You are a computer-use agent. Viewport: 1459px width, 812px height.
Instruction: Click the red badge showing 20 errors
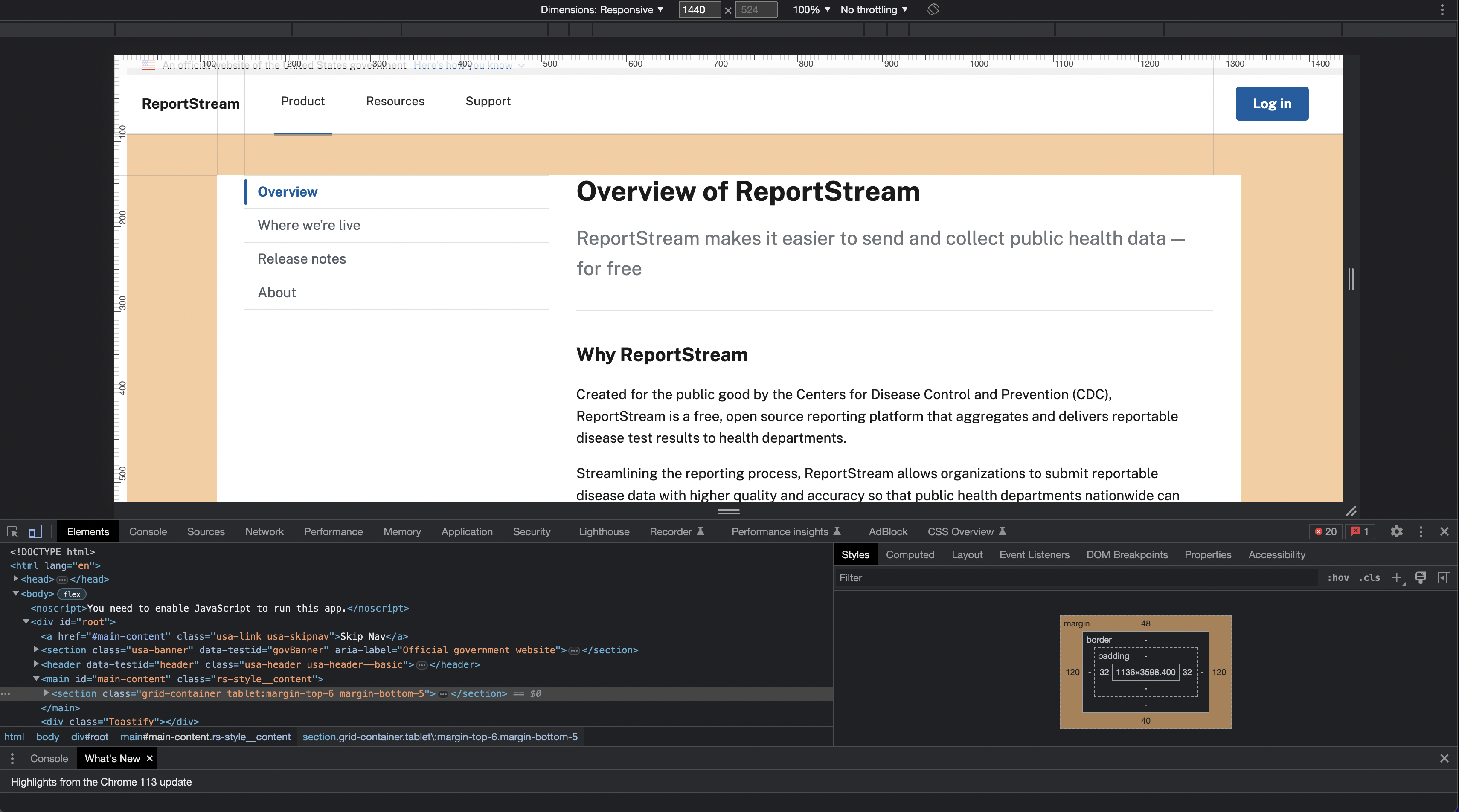(1325, 532)
